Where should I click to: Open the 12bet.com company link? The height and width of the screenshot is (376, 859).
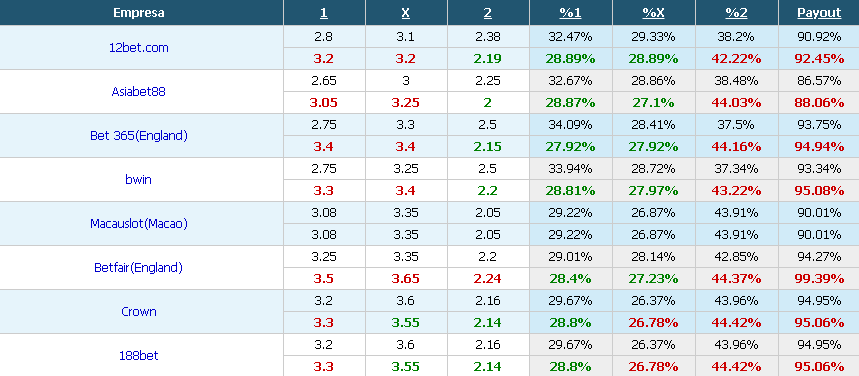click(139, 48)
